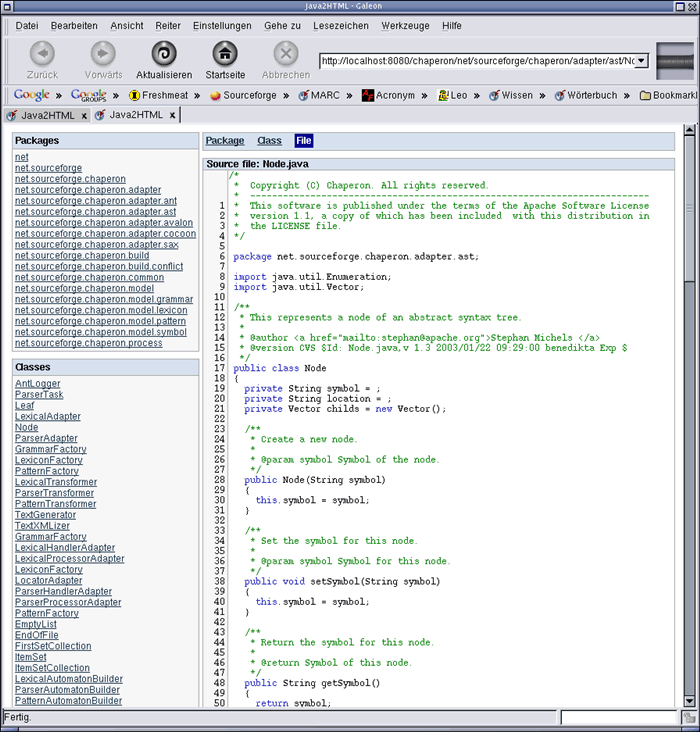Screen dimensions: 700x732
Task: Open the Lesezeichen menu
Action: [341, 24]
